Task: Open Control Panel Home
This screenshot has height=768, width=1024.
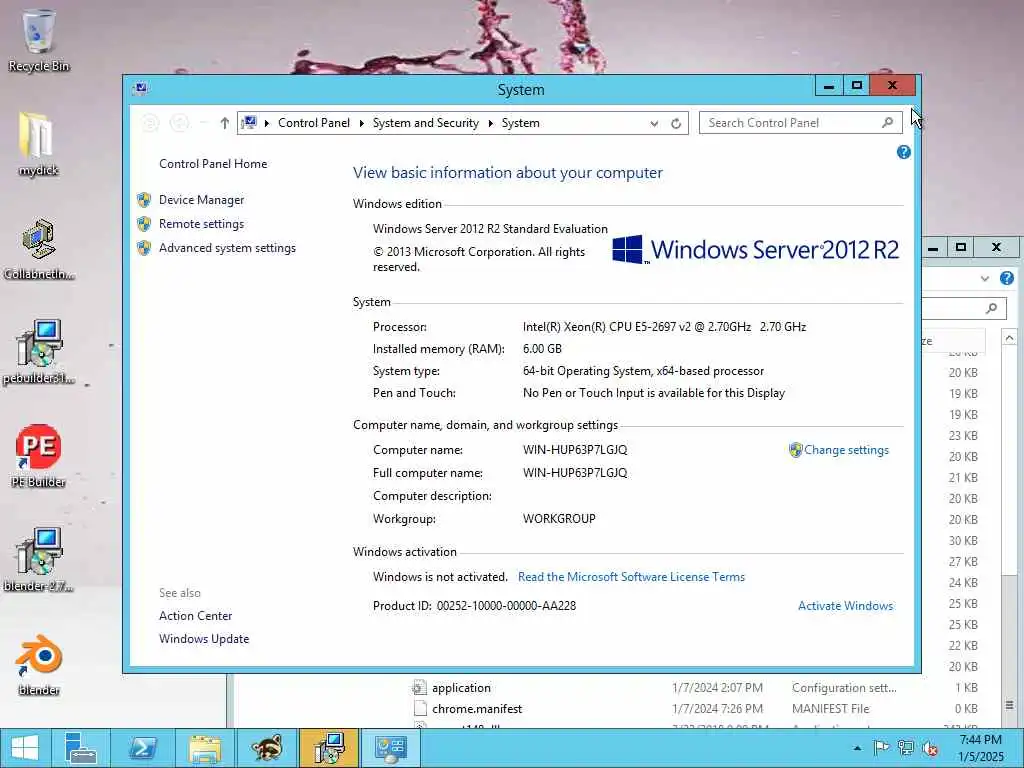Action: (x=213, y=164)
